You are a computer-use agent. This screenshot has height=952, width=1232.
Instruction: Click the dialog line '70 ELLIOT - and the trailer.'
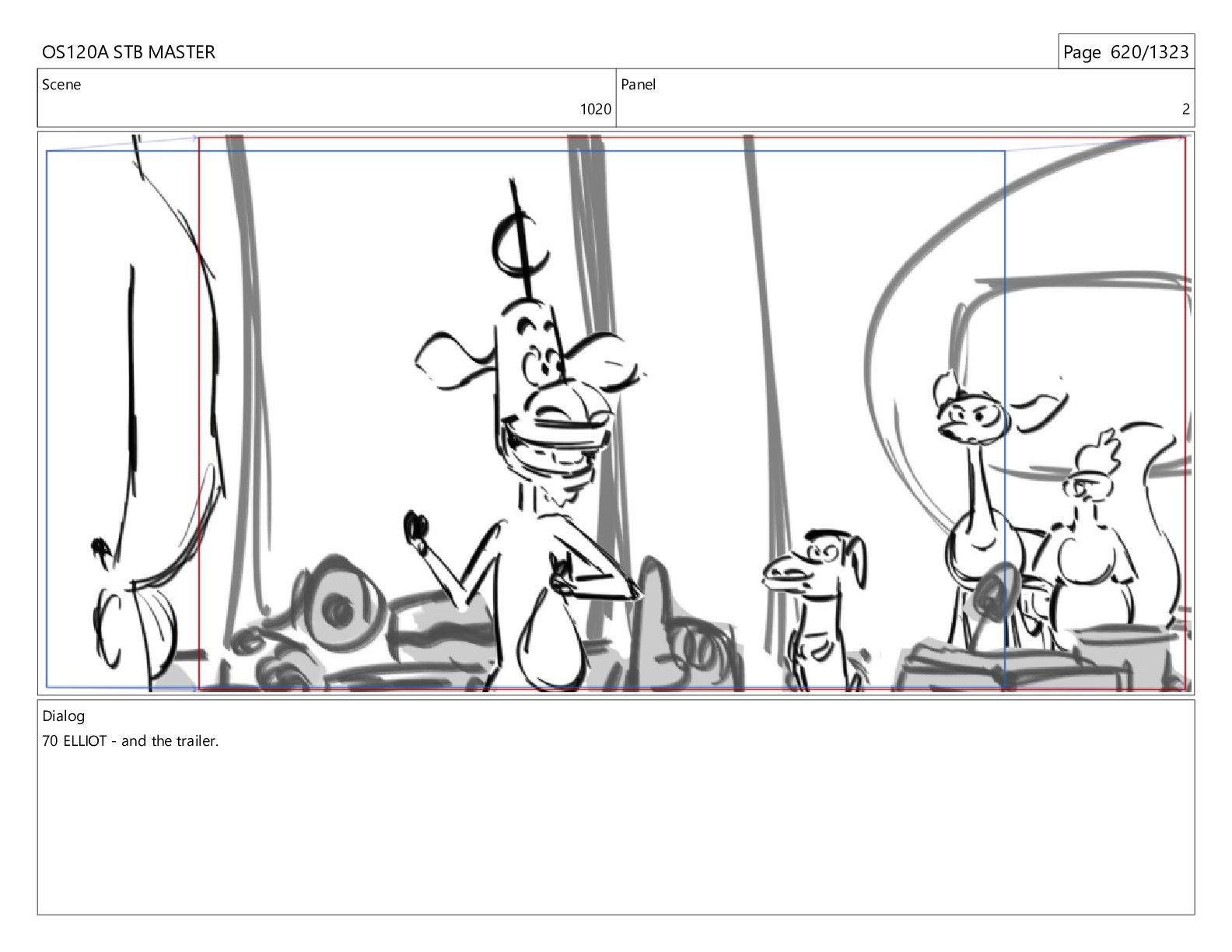tap(131, 741)
